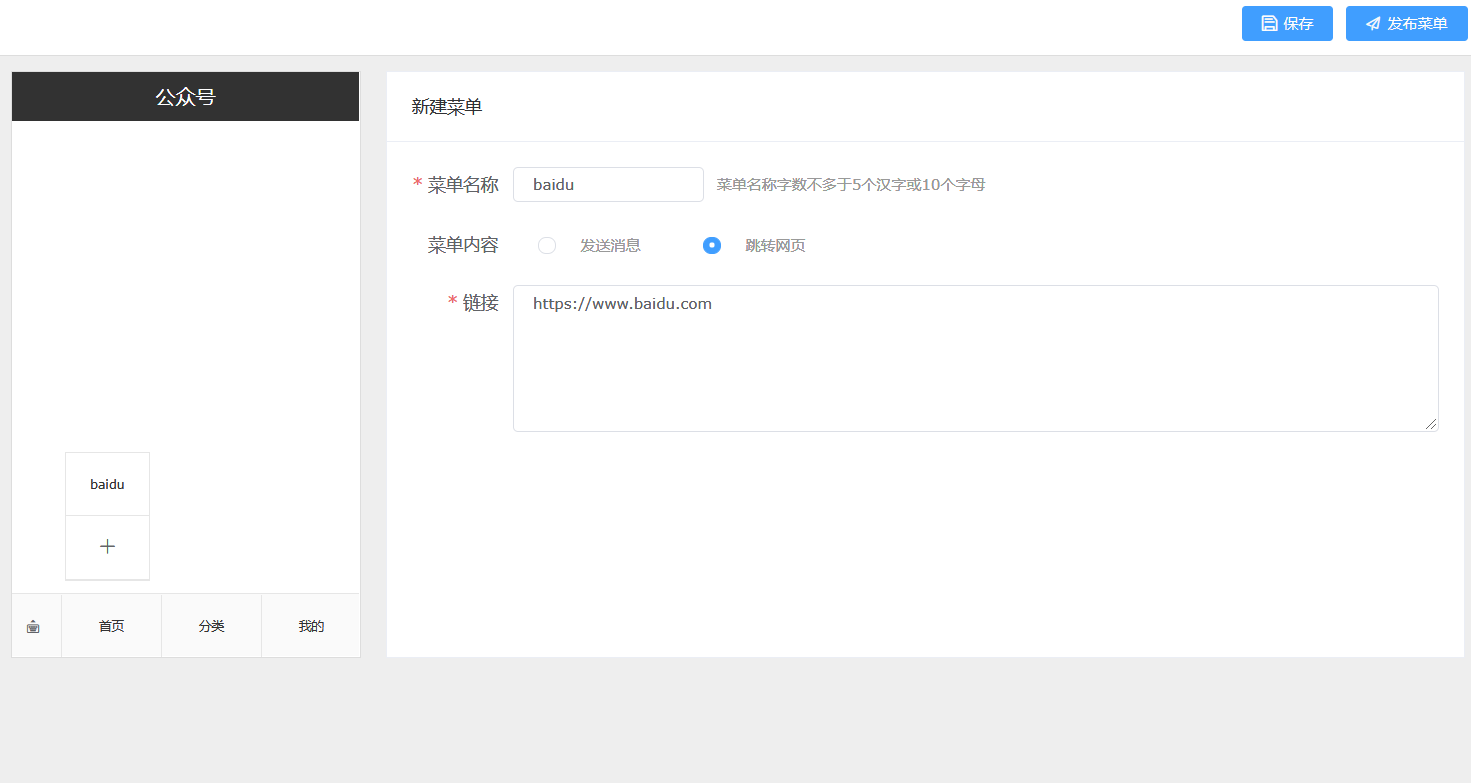Open the 首页 menu in preview
The width and height of the screenshot is (1471, 783).
[111, 626]
